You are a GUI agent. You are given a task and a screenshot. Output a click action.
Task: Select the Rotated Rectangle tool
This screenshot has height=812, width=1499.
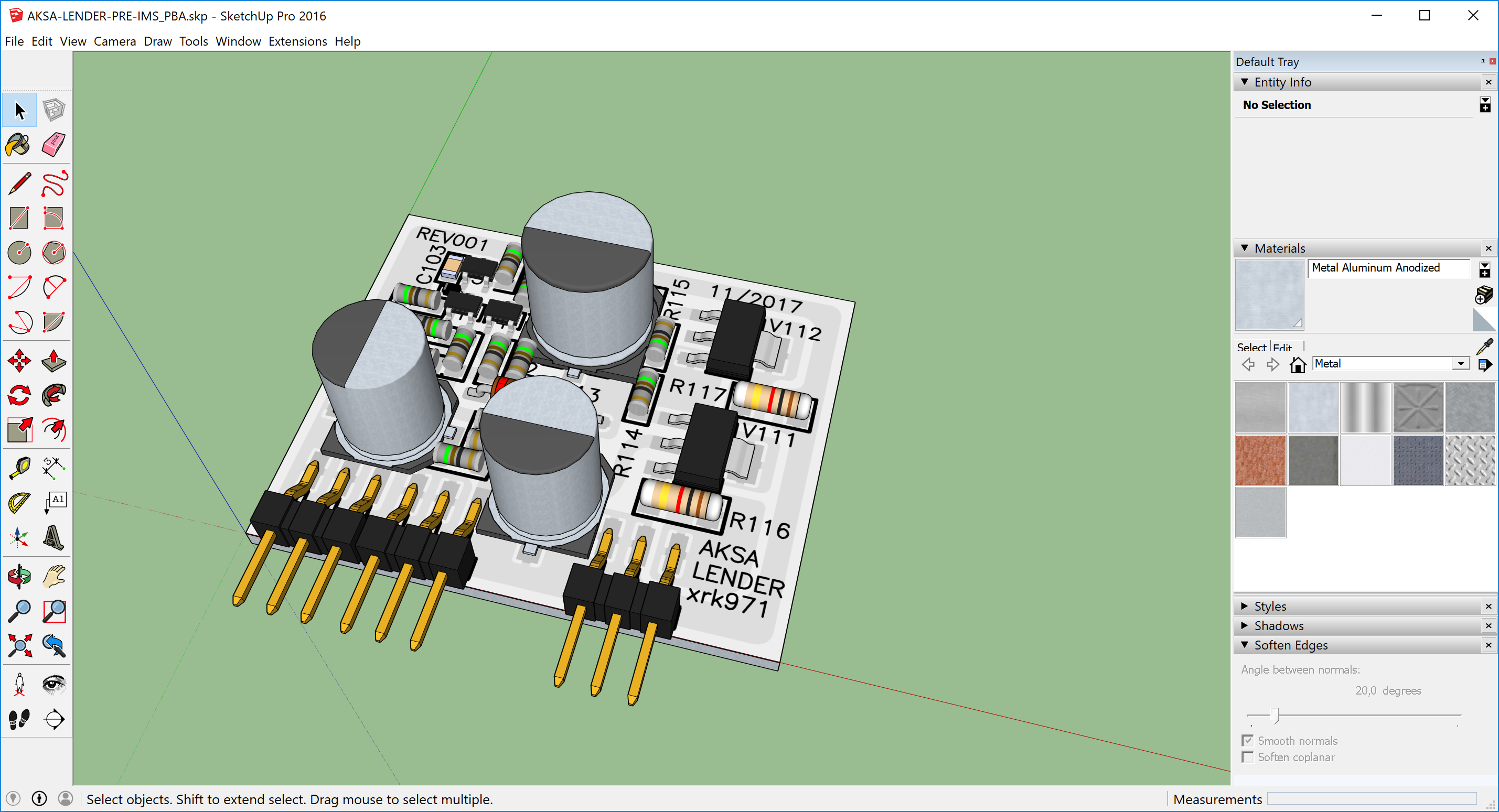point(53,218)
